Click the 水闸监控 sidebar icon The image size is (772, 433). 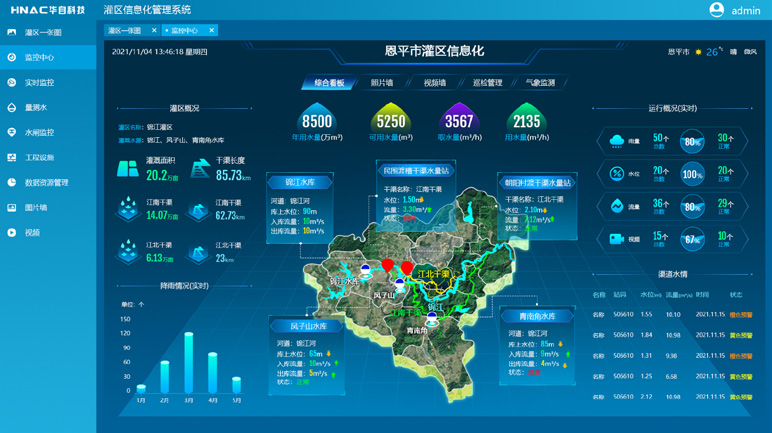(x=12, y=133)
